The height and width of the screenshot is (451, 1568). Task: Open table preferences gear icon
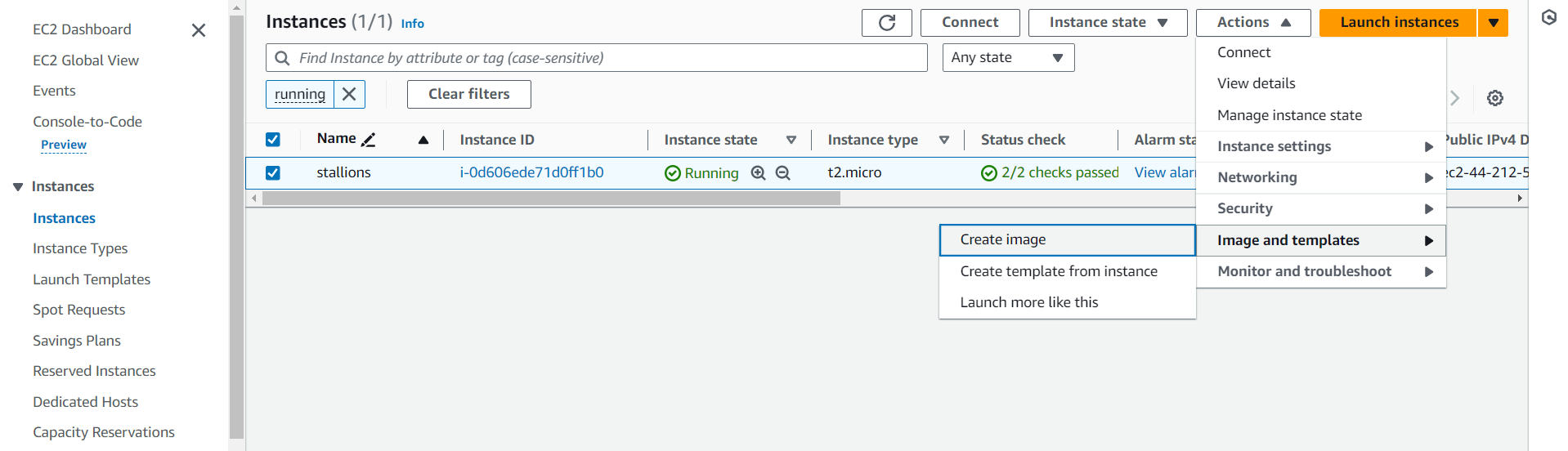pos(1494,98)
